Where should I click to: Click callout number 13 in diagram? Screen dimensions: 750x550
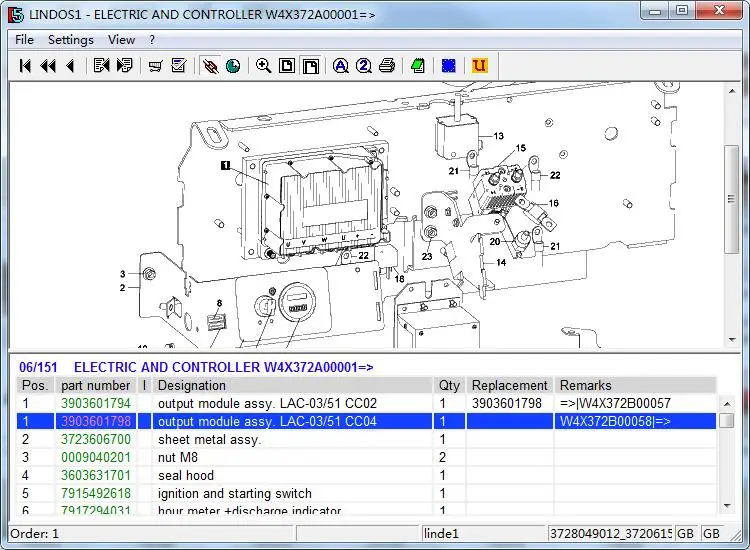(x=498, y=136)
